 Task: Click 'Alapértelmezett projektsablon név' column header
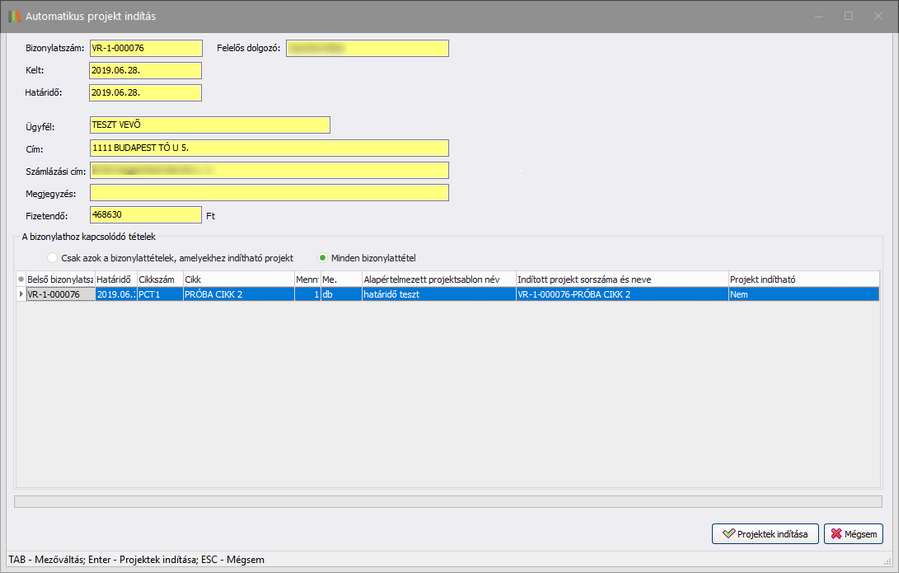point(437,280)
